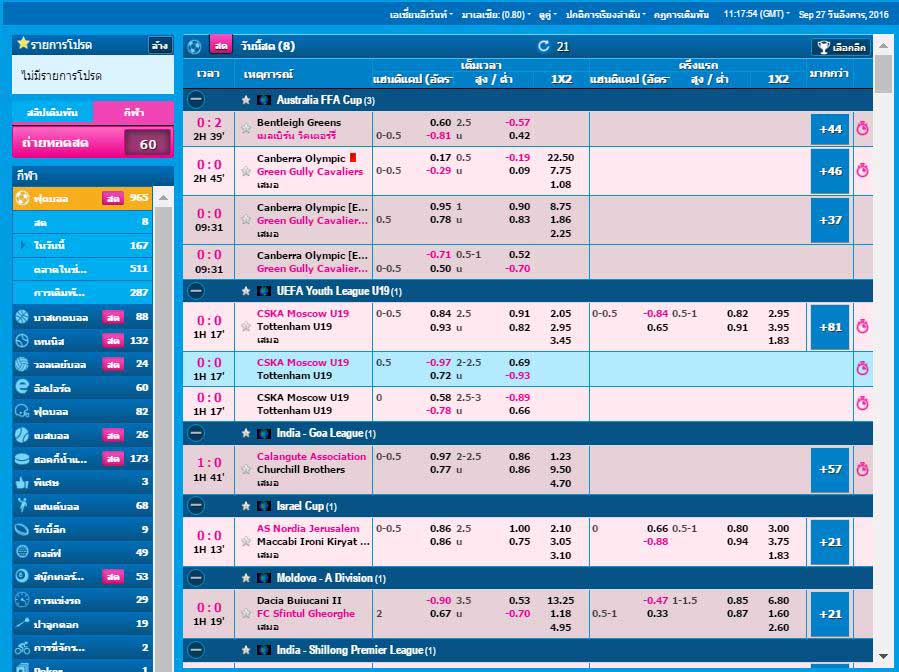The image size is (899, 672).
Task: Open the baseball sport with 26 events
Action: tap(83, 435)
